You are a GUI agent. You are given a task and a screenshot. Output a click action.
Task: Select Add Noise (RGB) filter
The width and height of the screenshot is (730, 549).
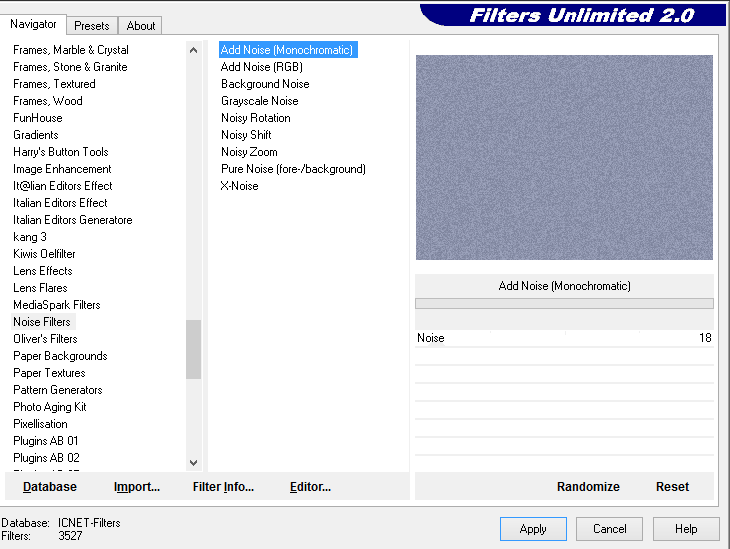pyautogui.click(x=261, y=67)
